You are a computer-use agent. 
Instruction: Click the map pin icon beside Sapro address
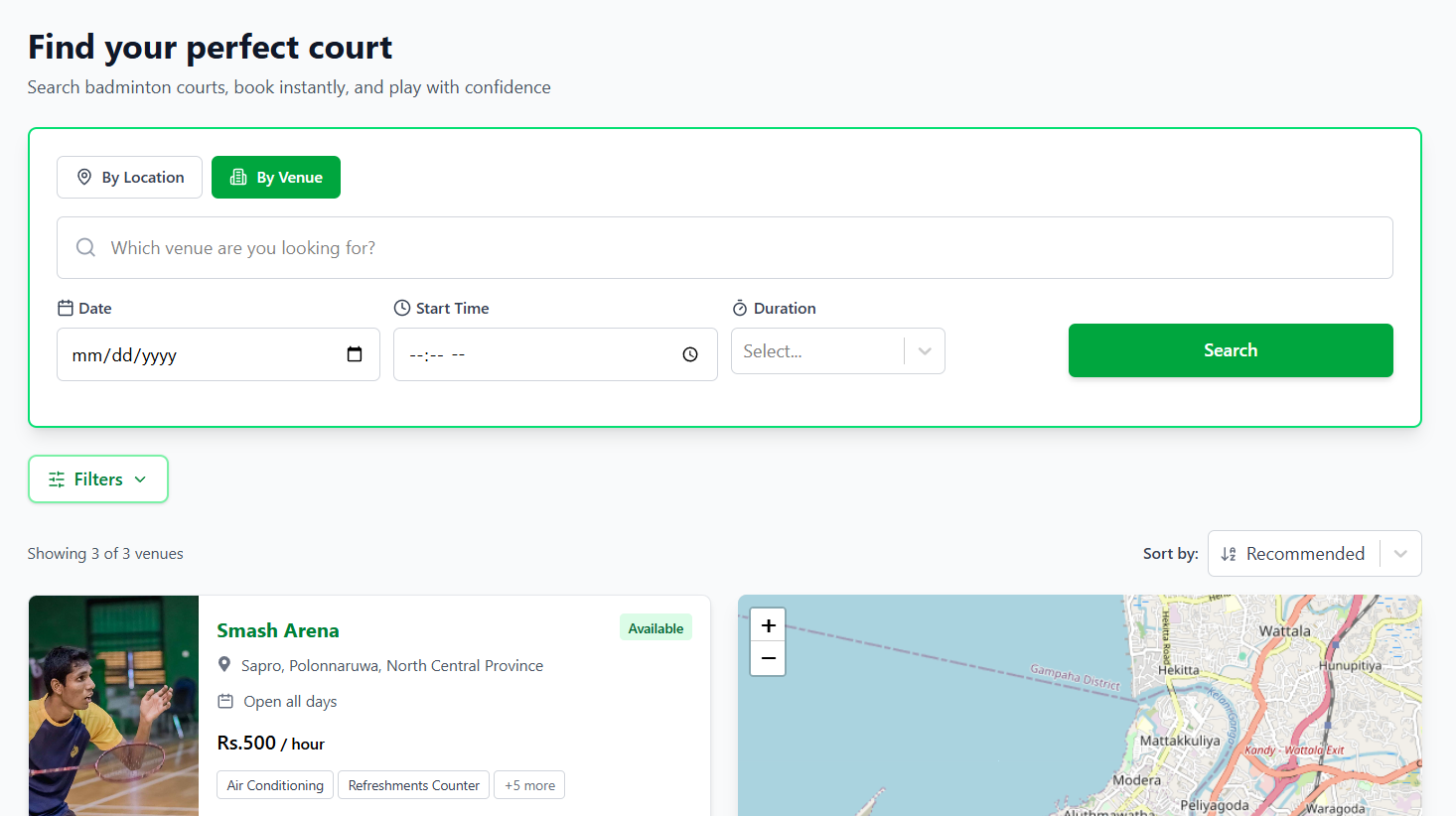(x=224, y=665)
